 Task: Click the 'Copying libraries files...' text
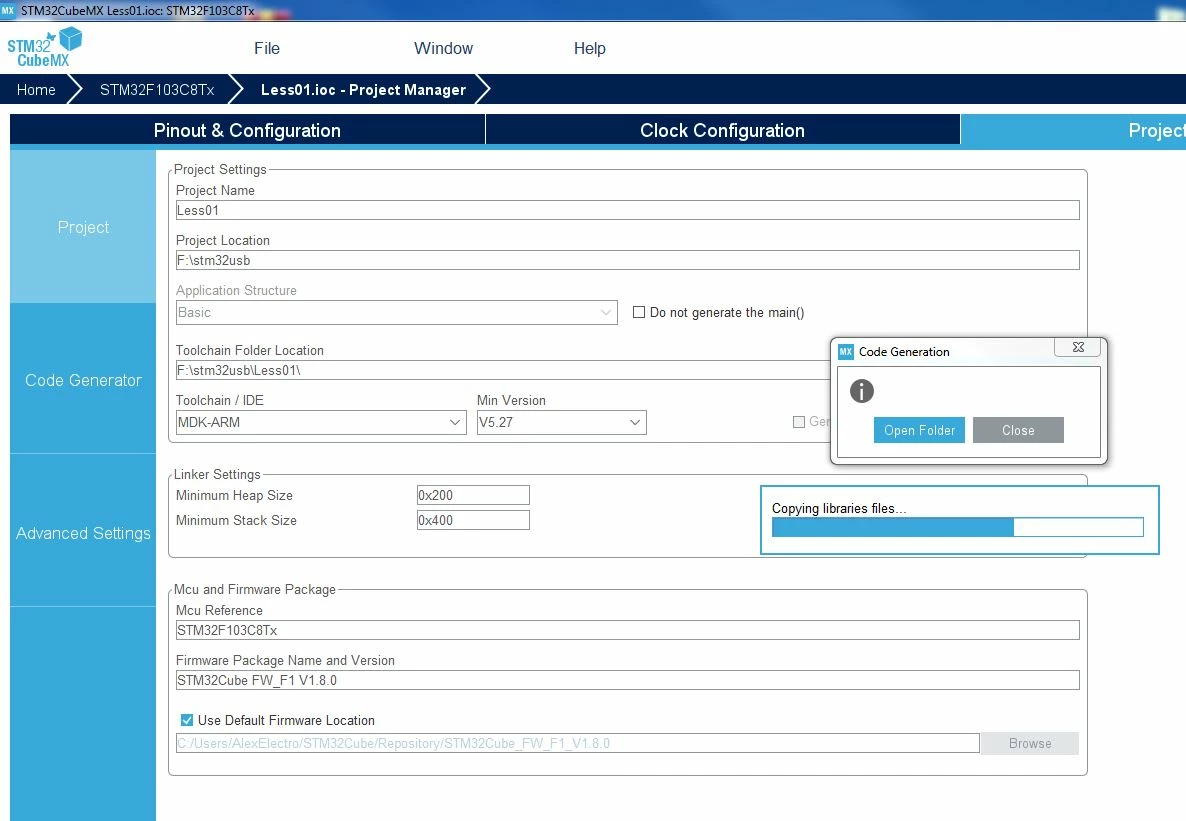839,508
